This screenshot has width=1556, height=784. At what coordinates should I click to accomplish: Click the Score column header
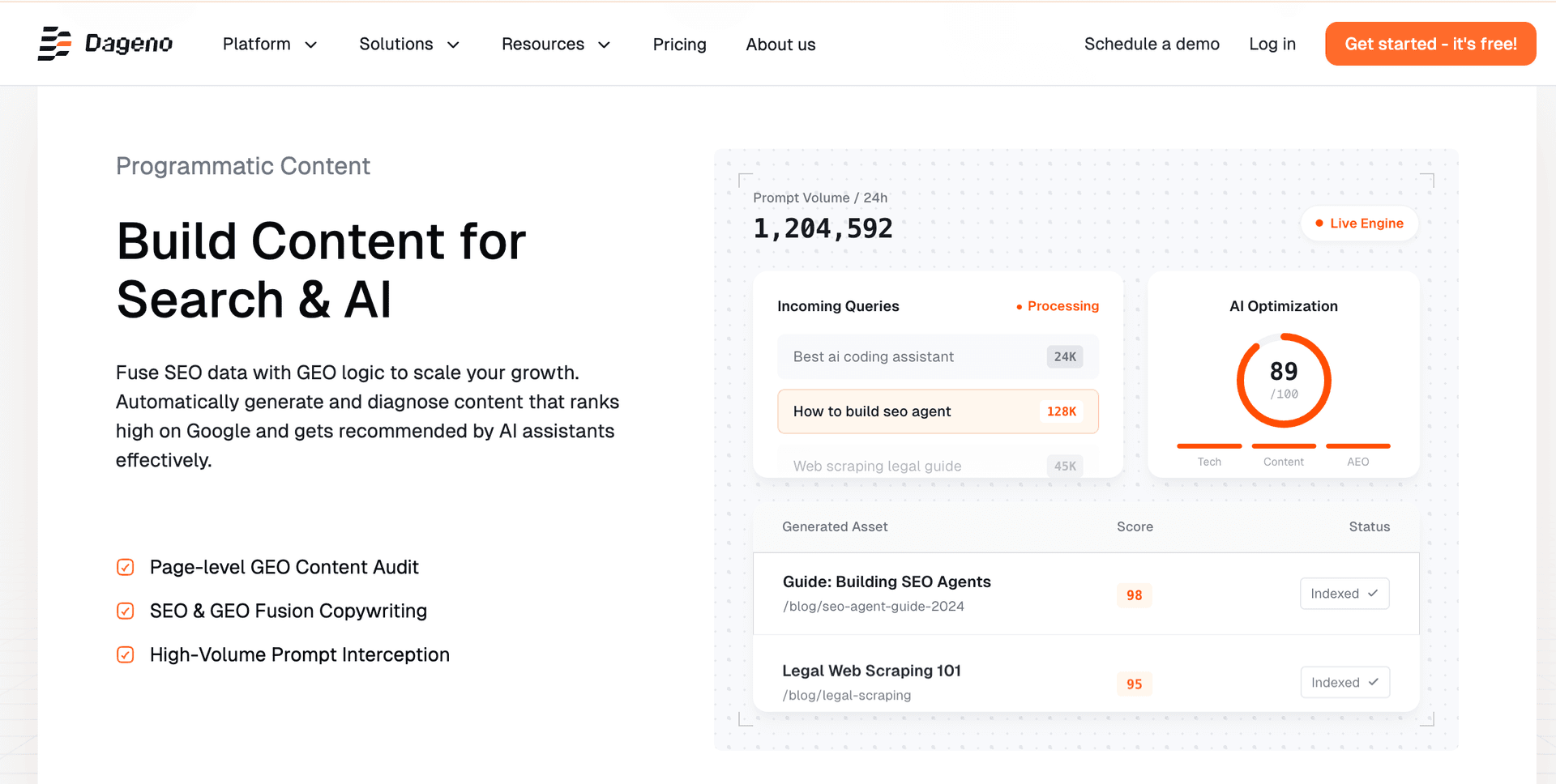click(x=1135, y=526)
